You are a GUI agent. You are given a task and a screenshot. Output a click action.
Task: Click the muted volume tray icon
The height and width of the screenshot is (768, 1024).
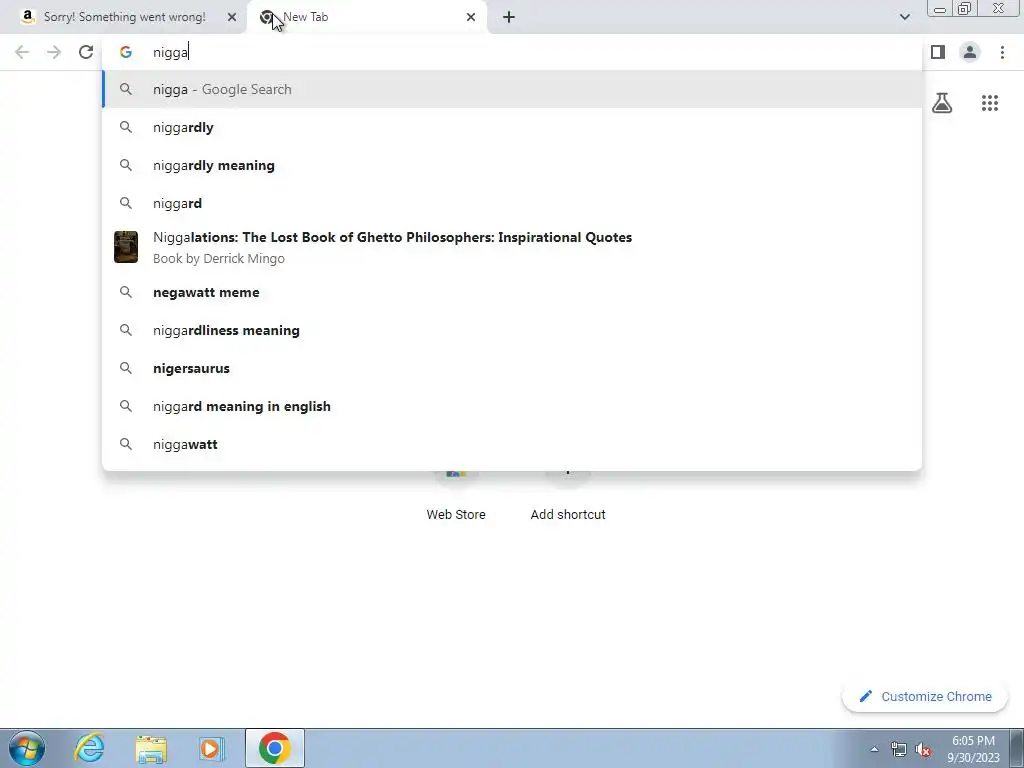(x=923, y=750)
